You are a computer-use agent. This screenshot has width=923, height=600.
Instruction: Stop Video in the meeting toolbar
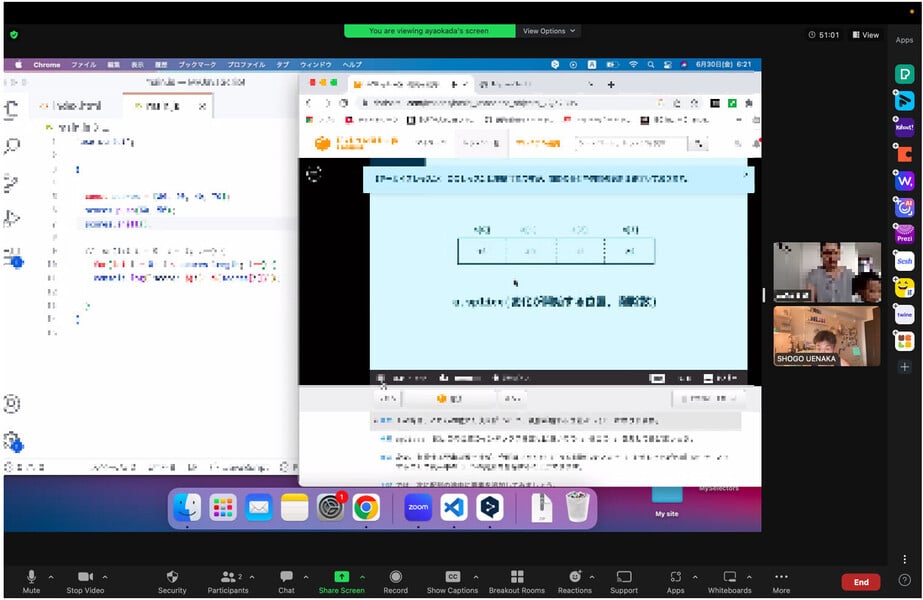(x=87, y=580)
